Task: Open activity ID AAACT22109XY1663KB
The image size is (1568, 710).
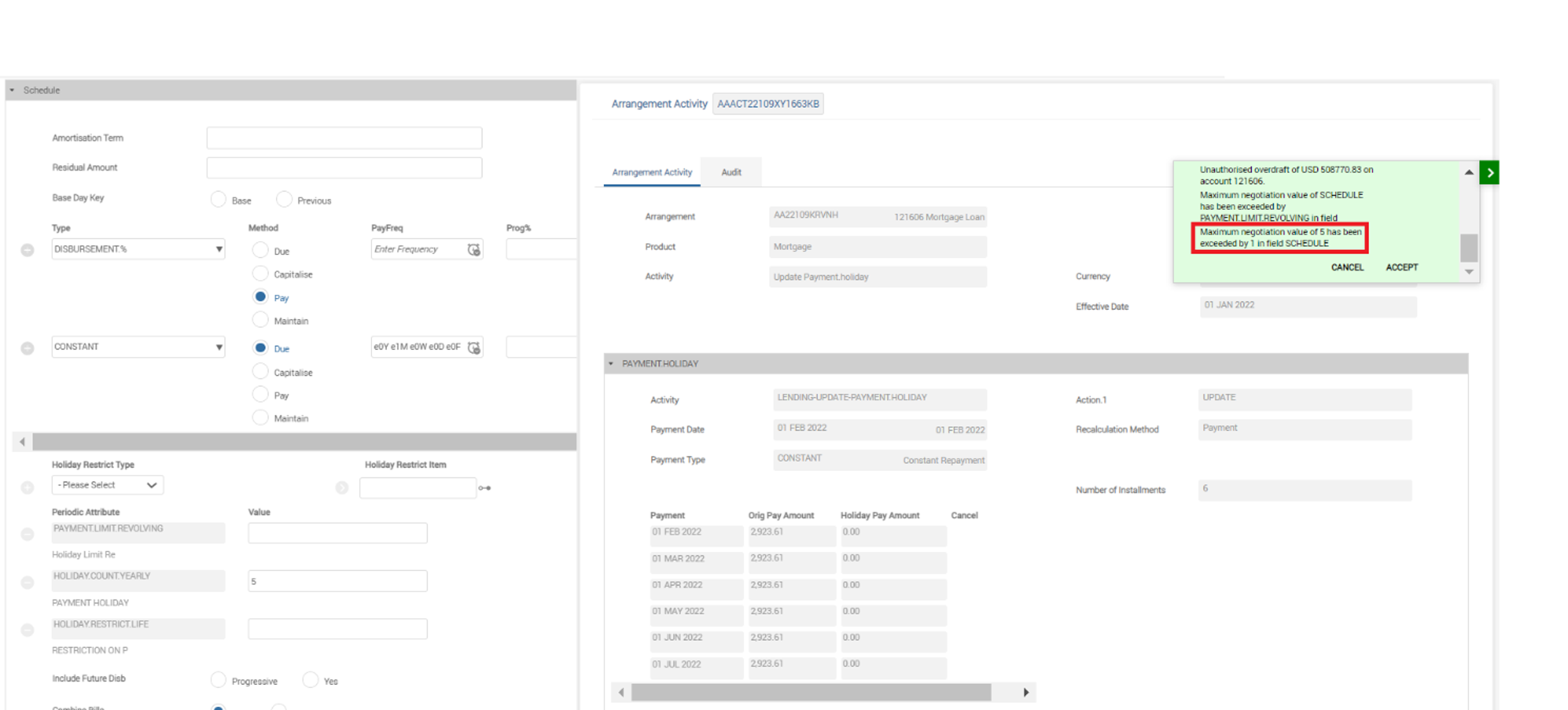Action: coord(768,104)
